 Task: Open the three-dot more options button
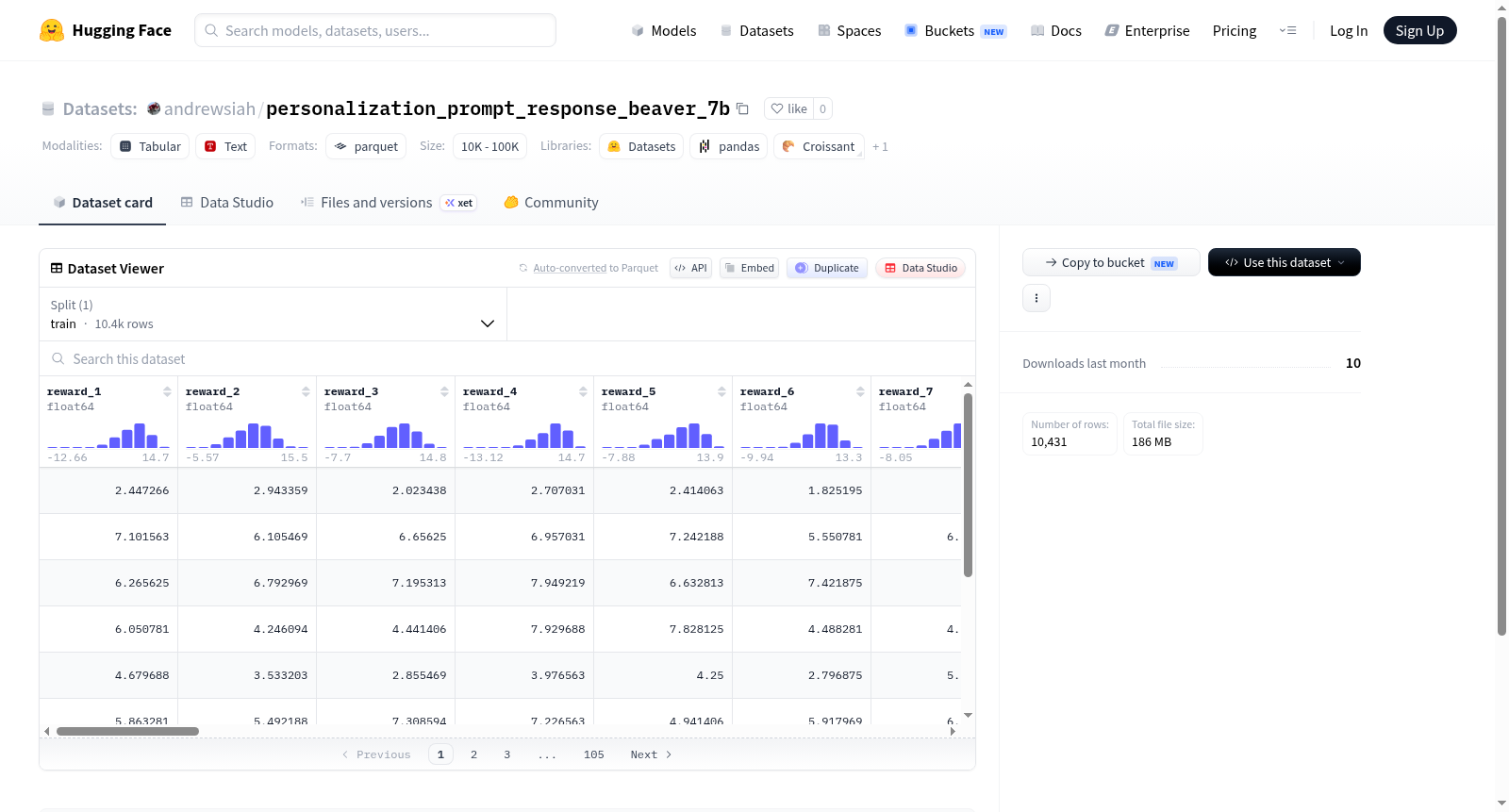pos(1036,298)
